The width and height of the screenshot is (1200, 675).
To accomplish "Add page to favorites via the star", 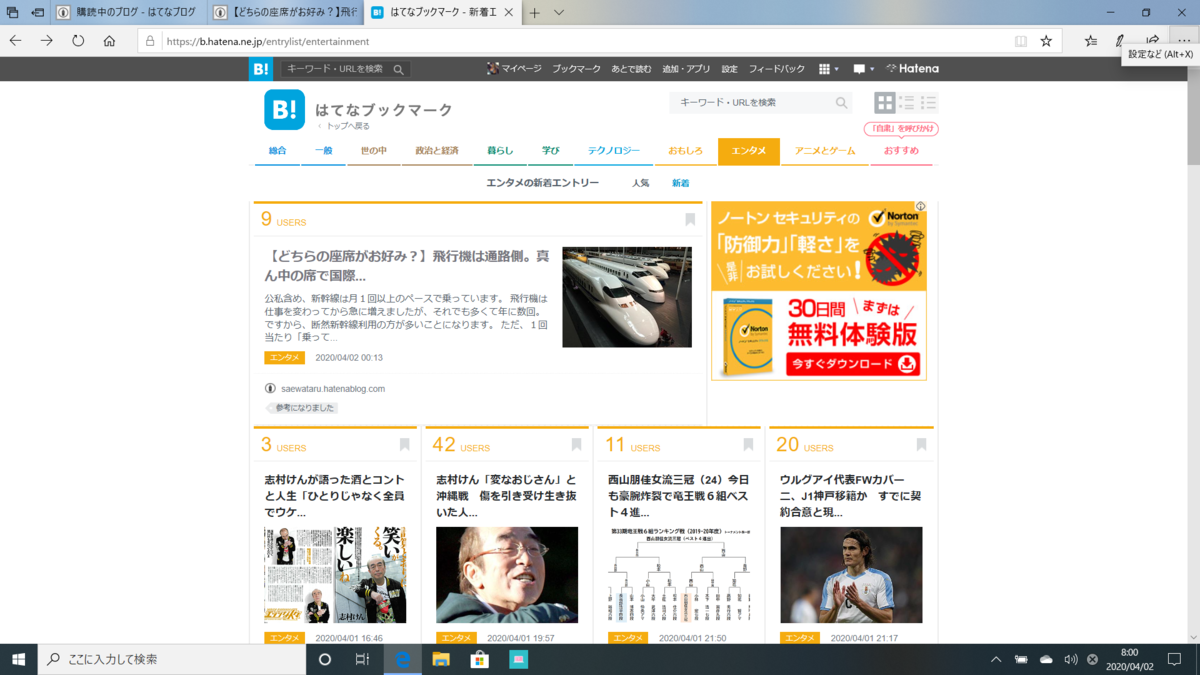I will [x=1047, y=42].
